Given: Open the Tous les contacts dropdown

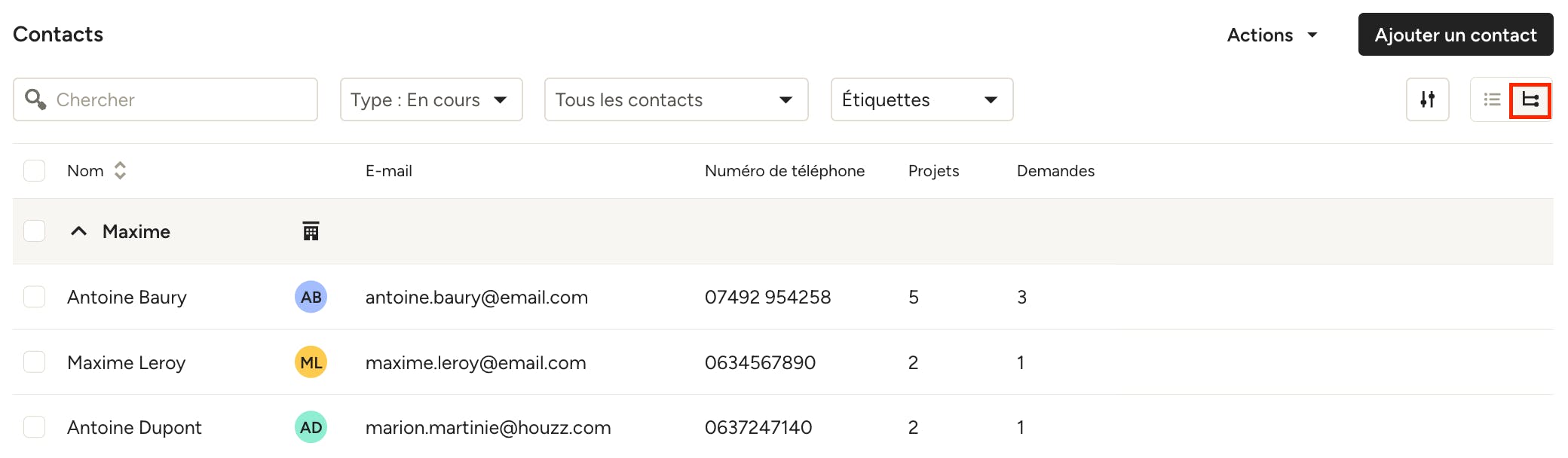Looking at the screenshot, I should pos(676,99).
